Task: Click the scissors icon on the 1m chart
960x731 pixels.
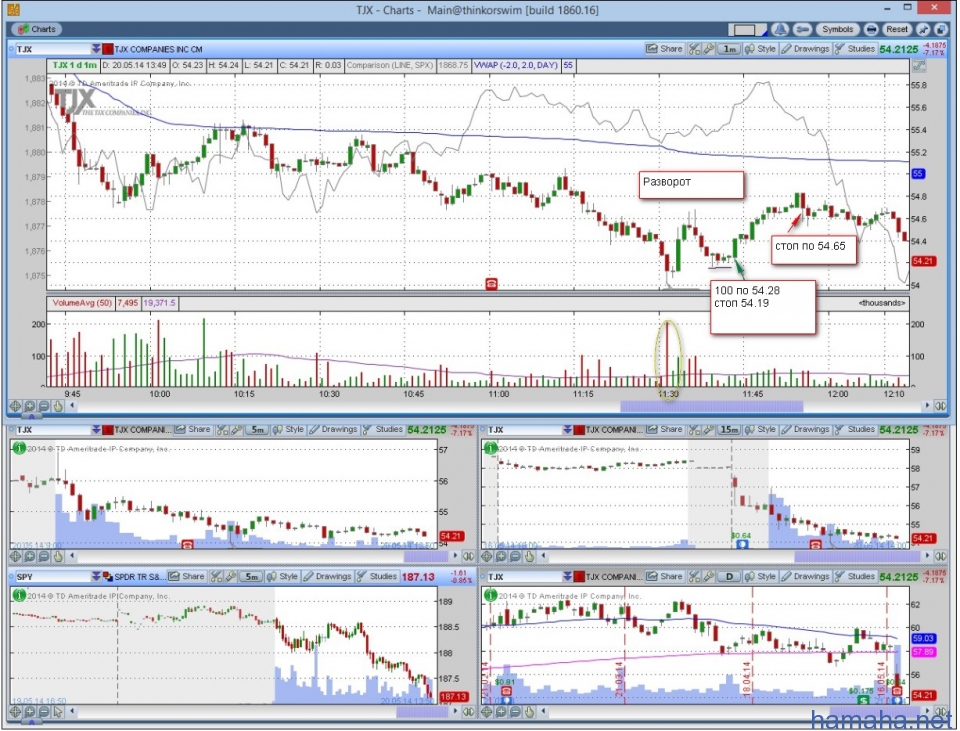Action: (694, 49)
